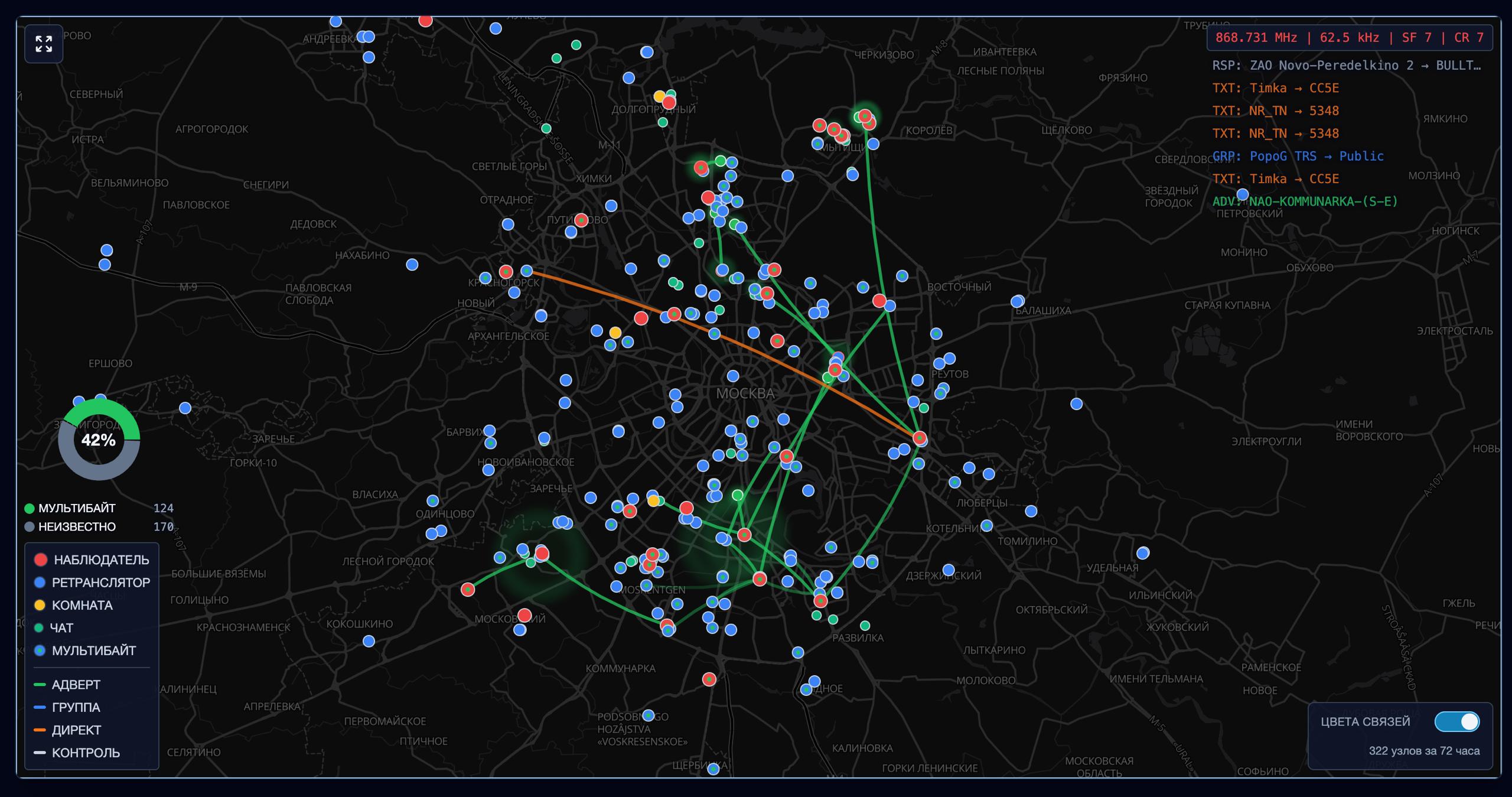Click the yellow room node near Долгопрудный
Screen dimensions: 1512x797
pyautogui.click(x=660, y=96)
